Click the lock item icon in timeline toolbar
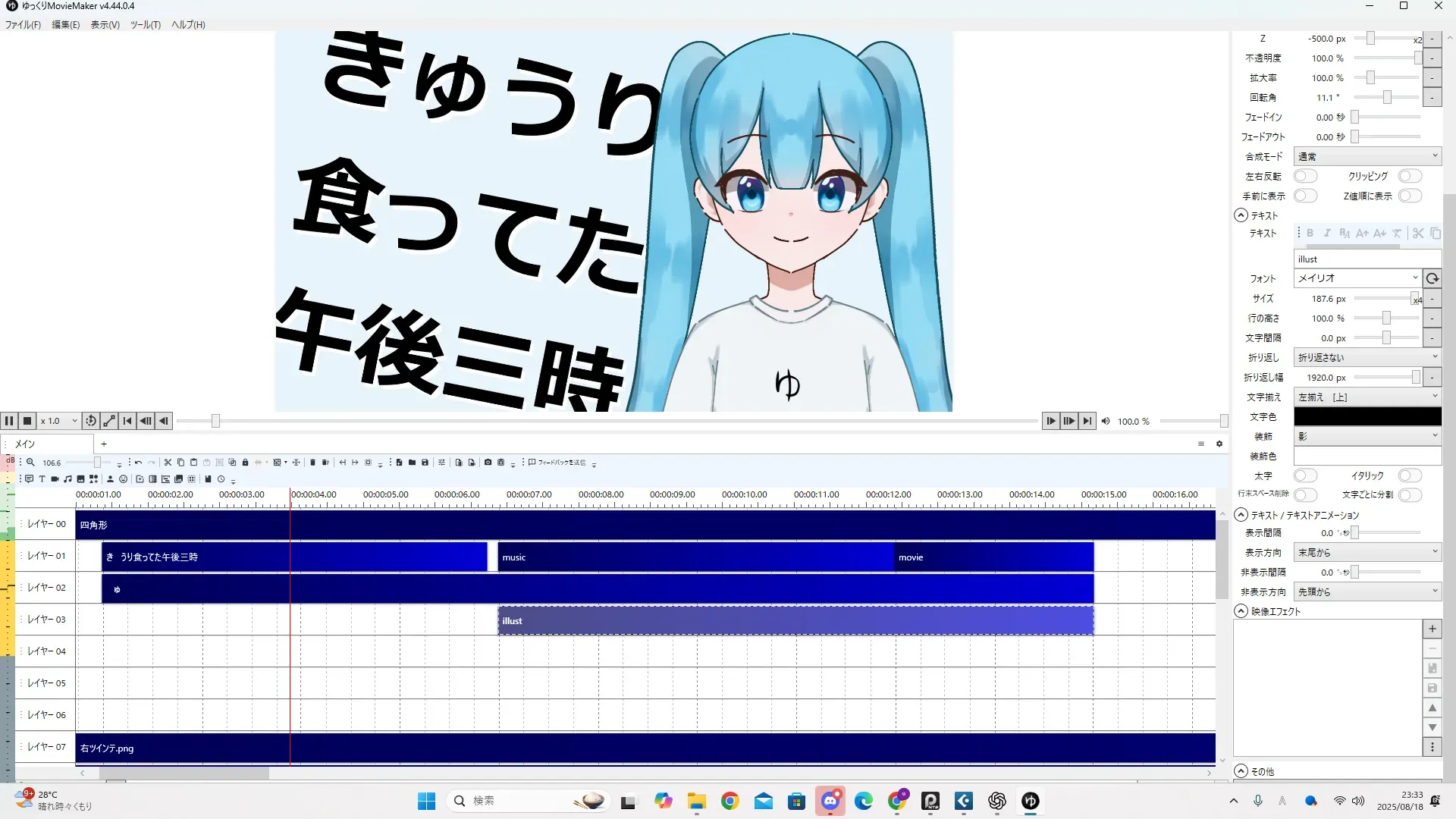Image resolution: width=1456 pixels, height=819 pixels. [x=245, y=463]
